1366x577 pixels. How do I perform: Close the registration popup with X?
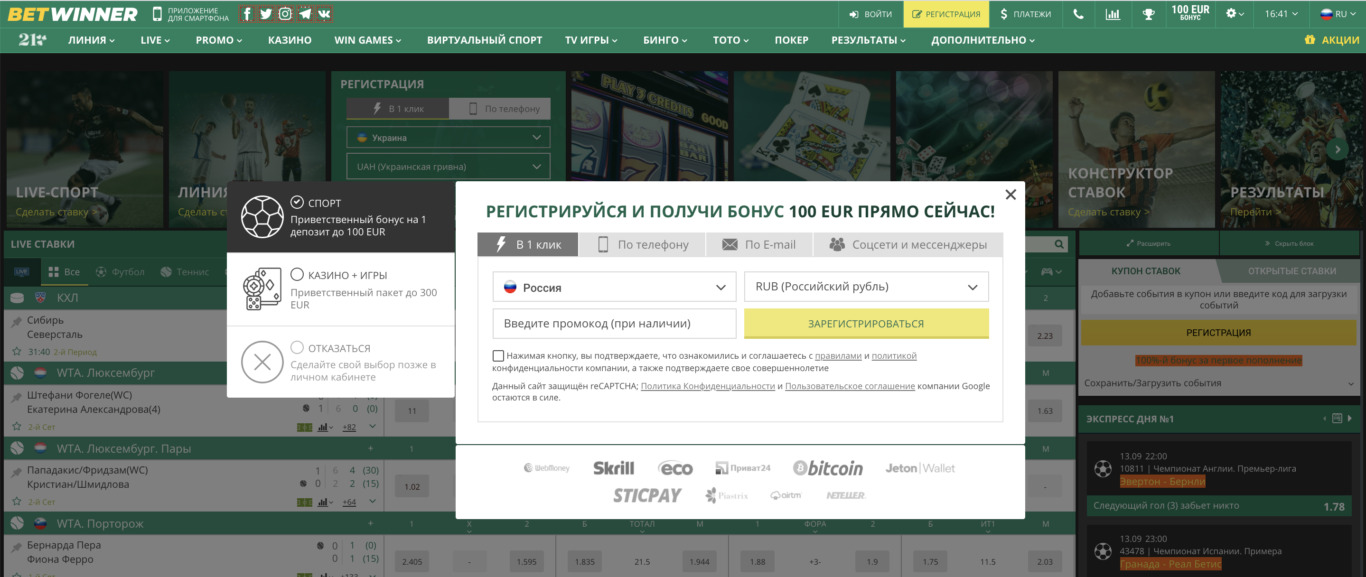(1010, 195)
